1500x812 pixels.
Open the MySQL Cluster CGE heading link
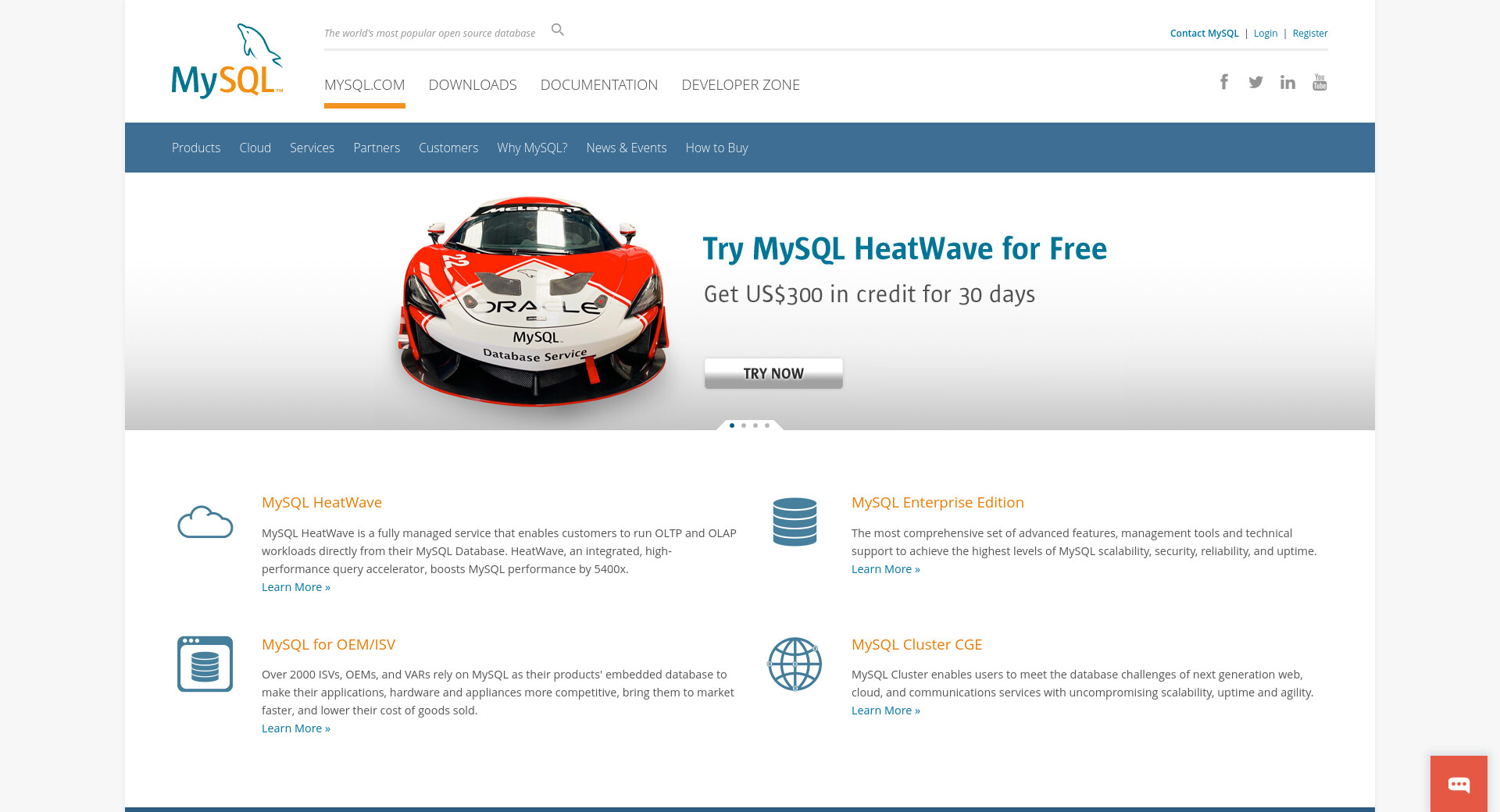click(916, 645)
